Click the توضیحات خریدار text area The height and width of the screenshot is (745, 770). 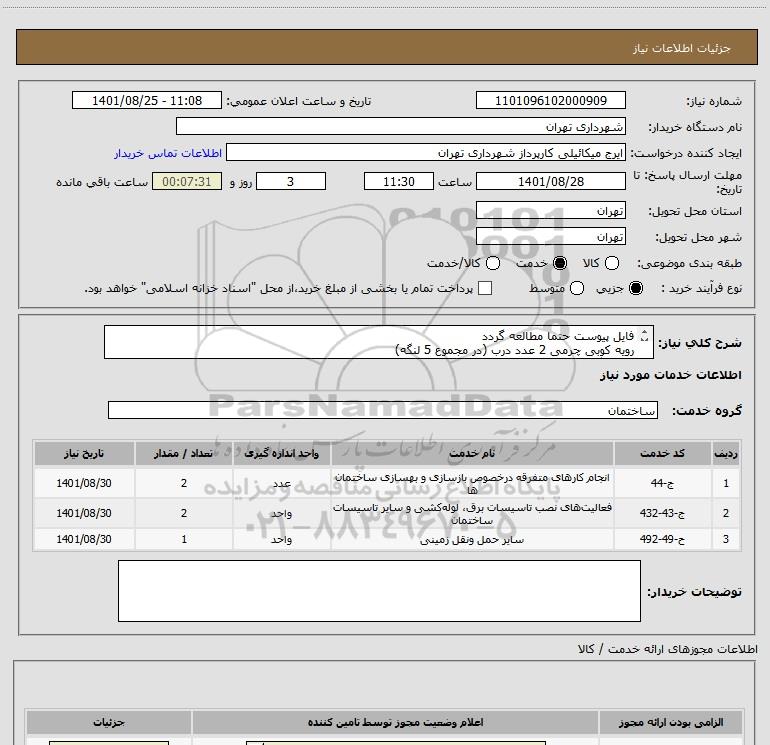point(379,591)
